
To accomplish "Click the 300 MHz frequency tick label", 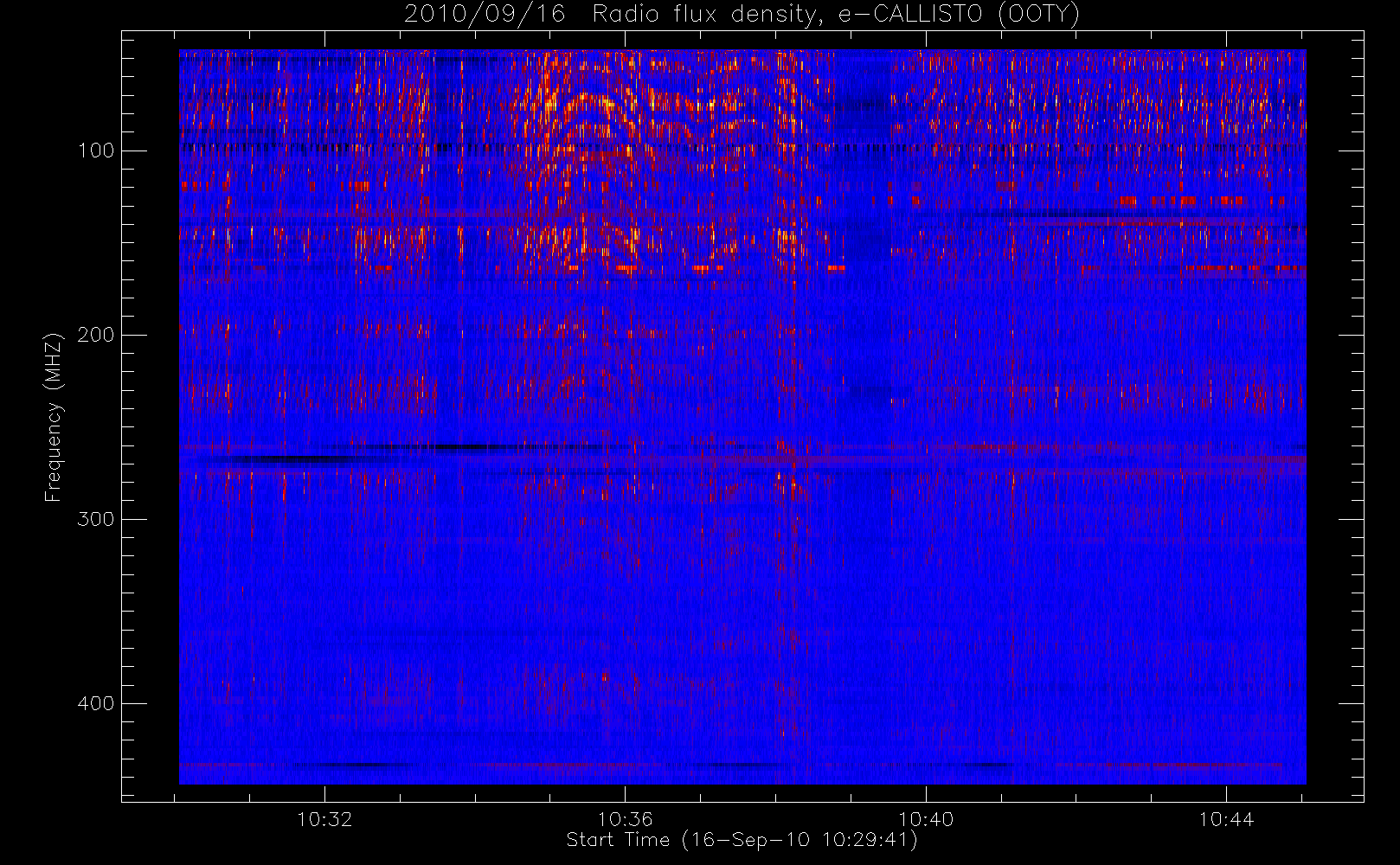I will [95, 519].
